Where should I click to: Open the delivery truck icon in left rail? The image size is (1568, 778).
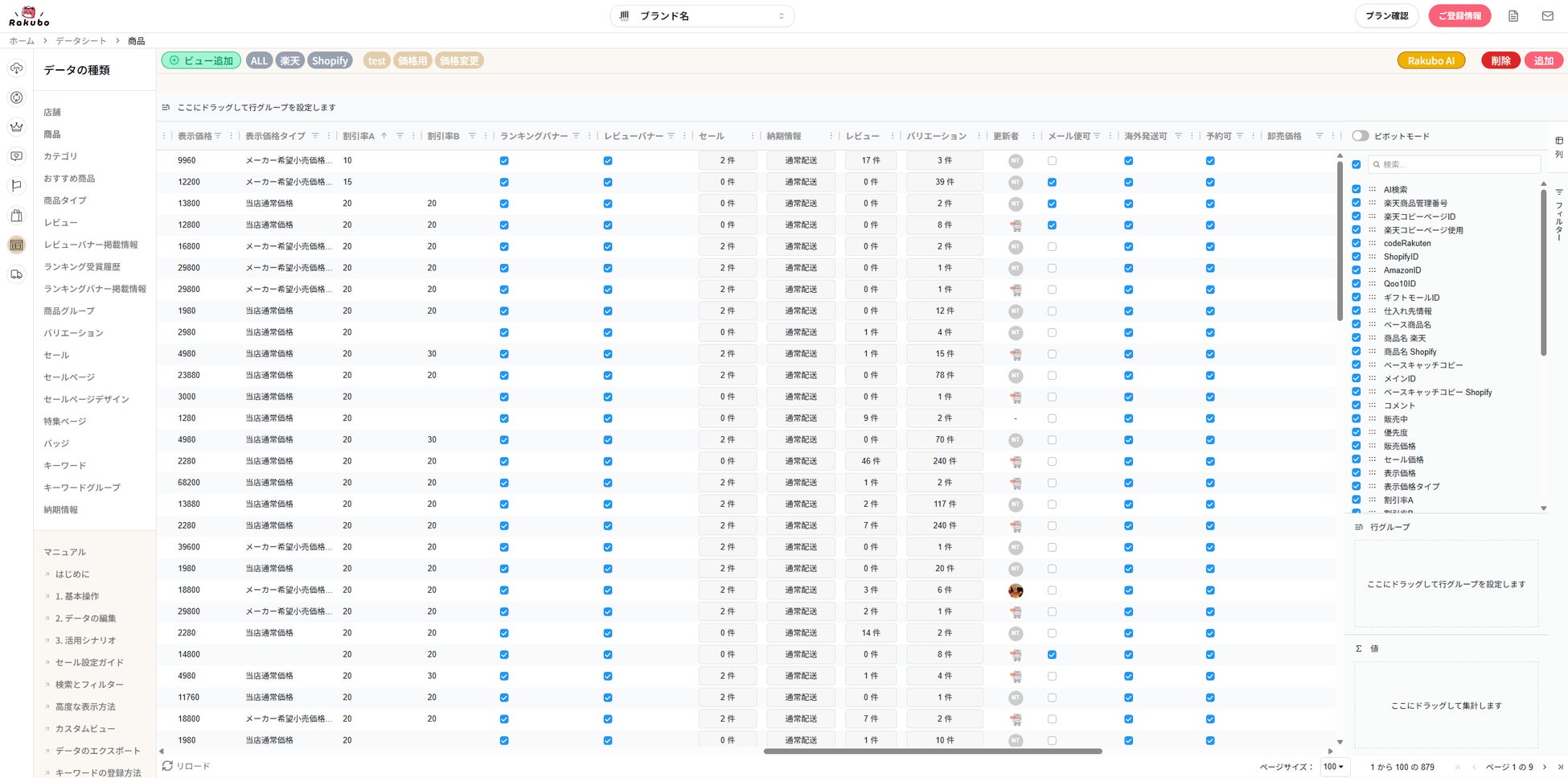(16, 274)
